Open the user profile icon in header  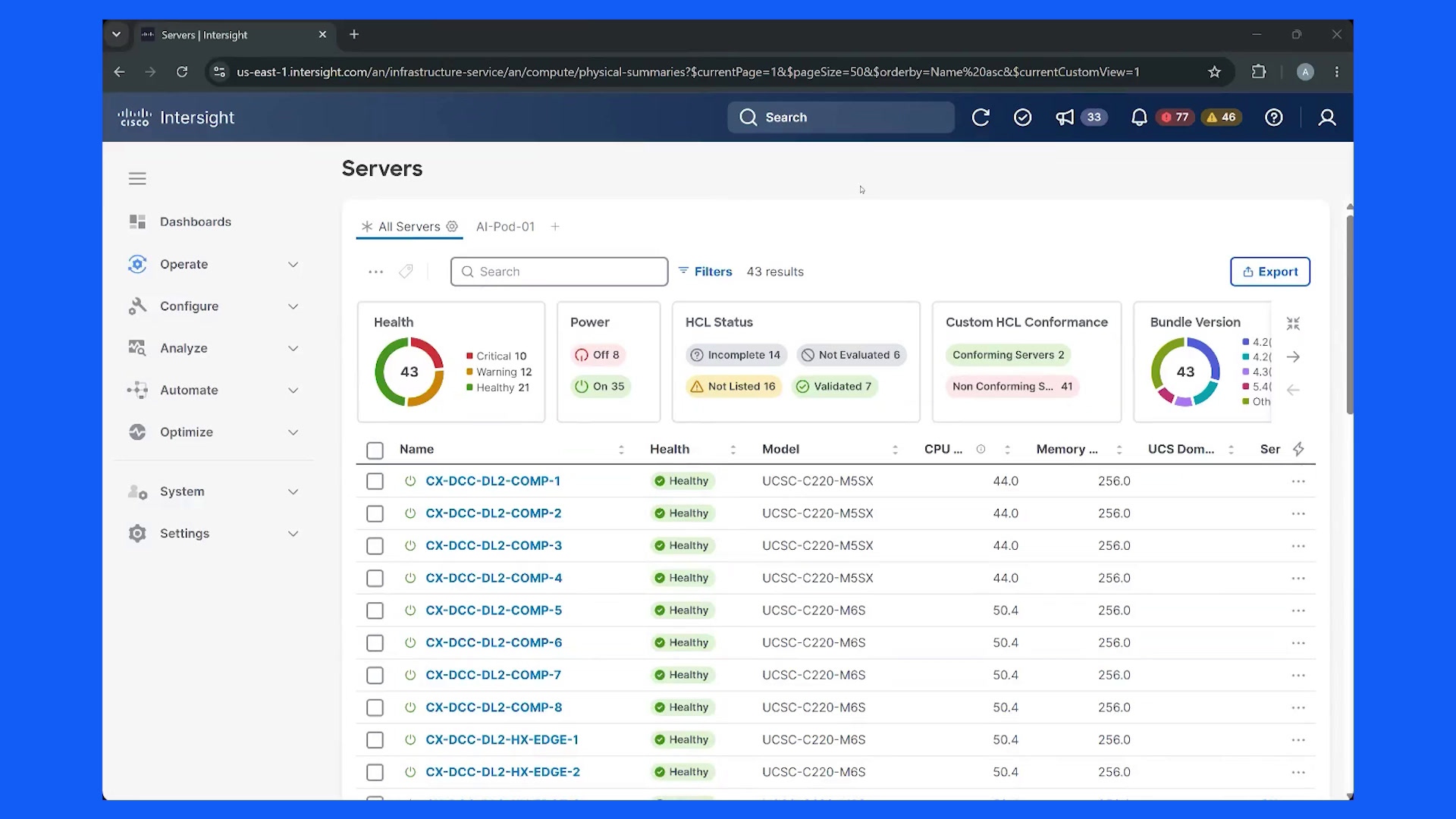(x=1327, y=118)
